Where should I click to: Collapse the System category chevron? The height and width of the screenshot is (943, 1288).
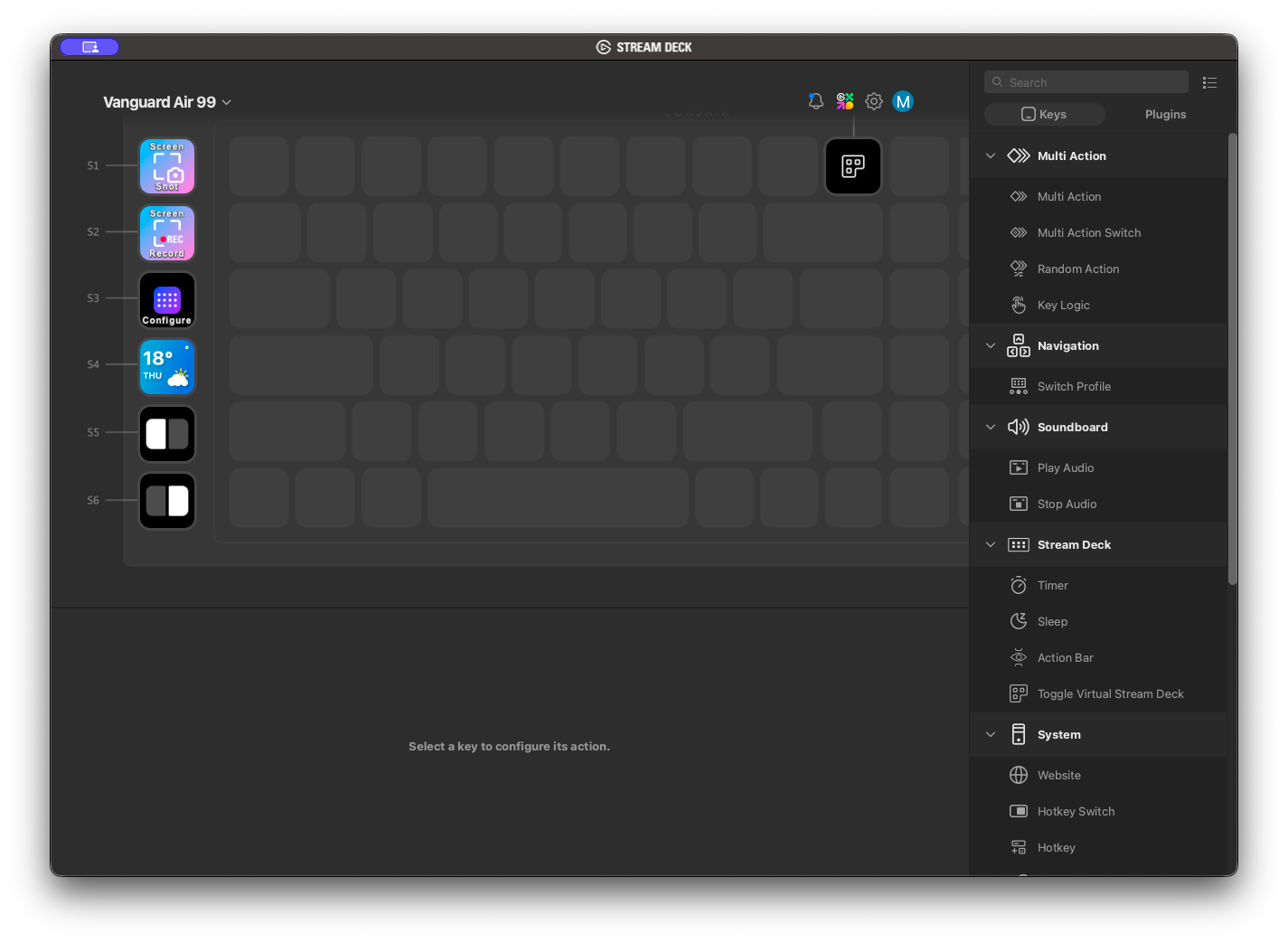[x=991, y=734]
